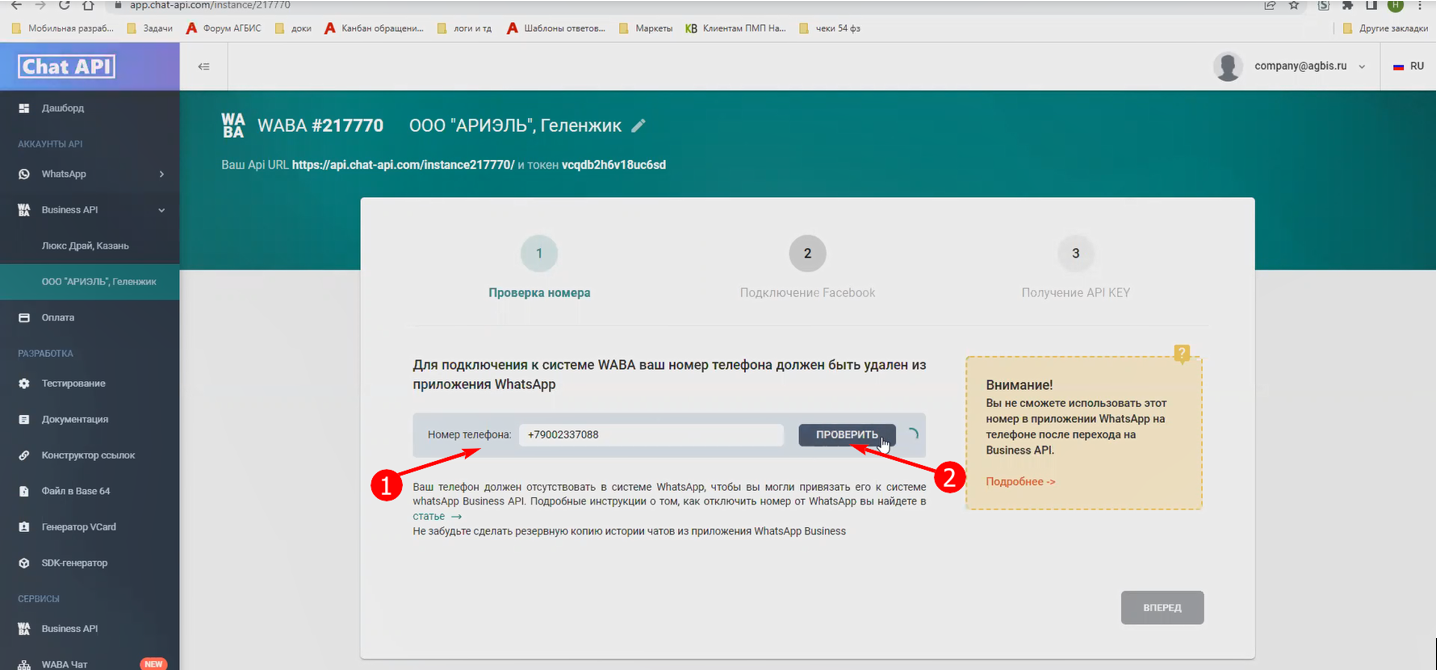Click the browser home icon
Image resolution: width=1438 pixels, height=670 pixels.
pyautogui.click(x=88, y=5)
